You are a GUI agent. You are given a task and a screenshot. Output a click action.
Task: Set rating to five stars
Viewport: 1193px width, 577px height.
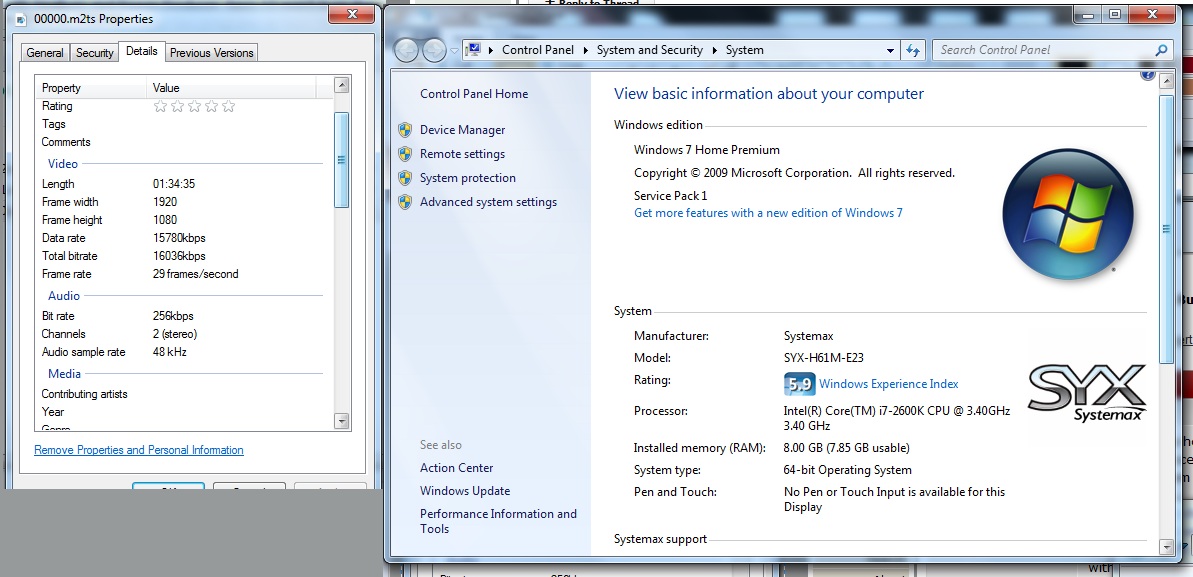coord(228,106)
